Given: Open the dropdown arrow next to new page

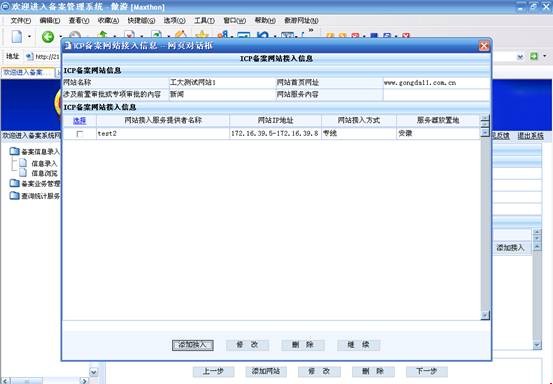Looking at the screenshot, I should pyautogui.click(x=29, y=37).
